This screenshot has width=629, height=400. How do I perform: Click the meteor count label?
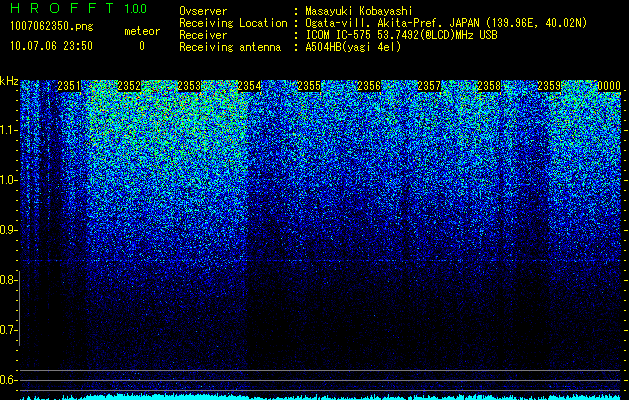(142, 31)
